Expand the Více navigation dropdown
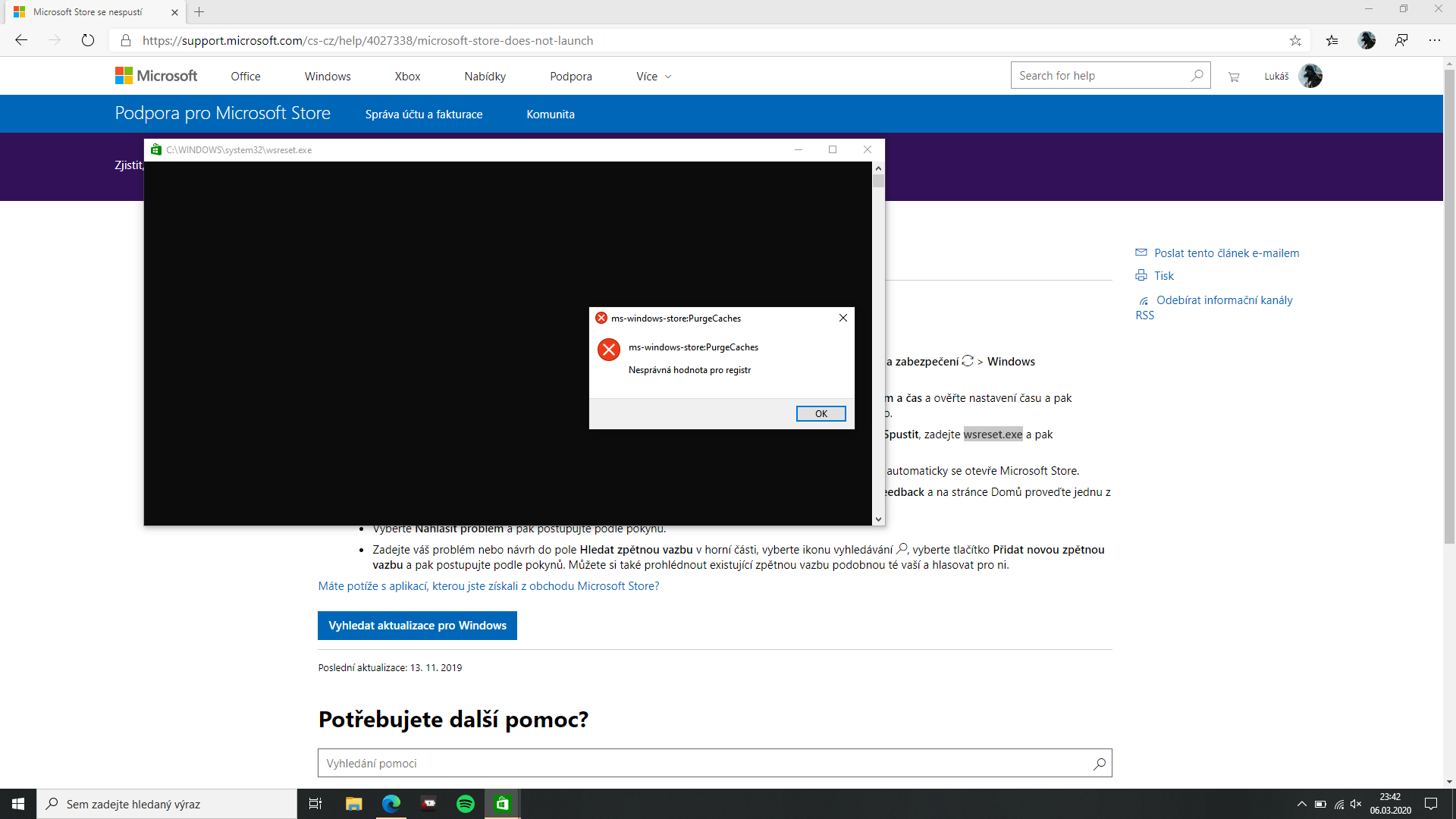1456x819 pixels. pyautogui.click(x=654, y=77)
